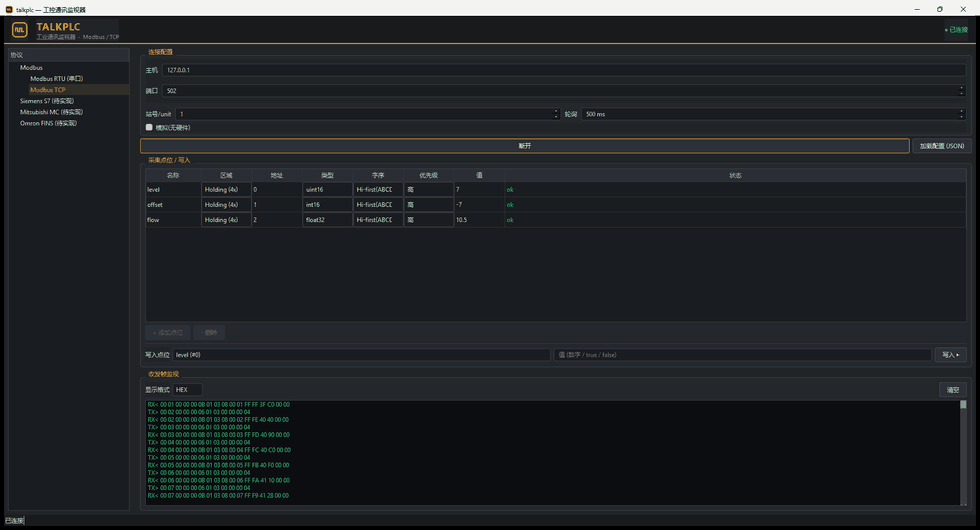
Task: Click the 字序 column header
Action: (x=378, y=176)
